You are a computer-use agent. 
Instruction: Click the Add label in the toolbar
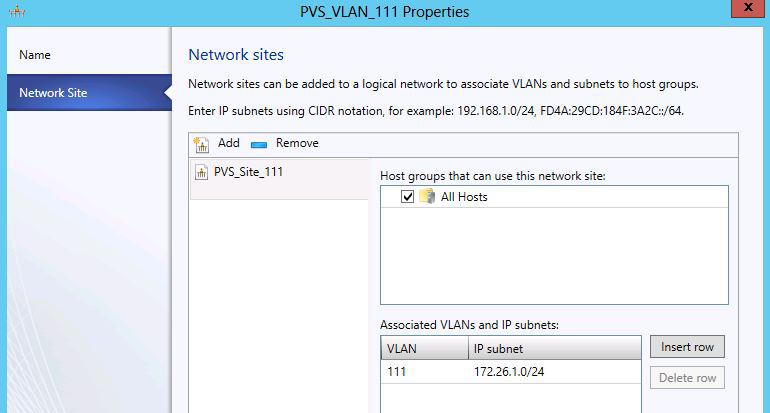click(229, 143)
